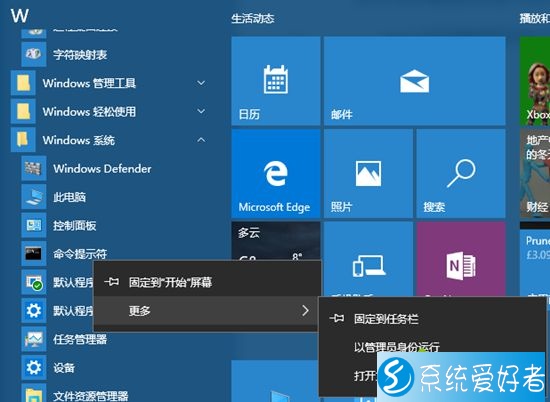Viewport: 550px width, 402px height.
Task: Click the Windows 轻松使用 folder icon
Action: (x=23, y=112)
